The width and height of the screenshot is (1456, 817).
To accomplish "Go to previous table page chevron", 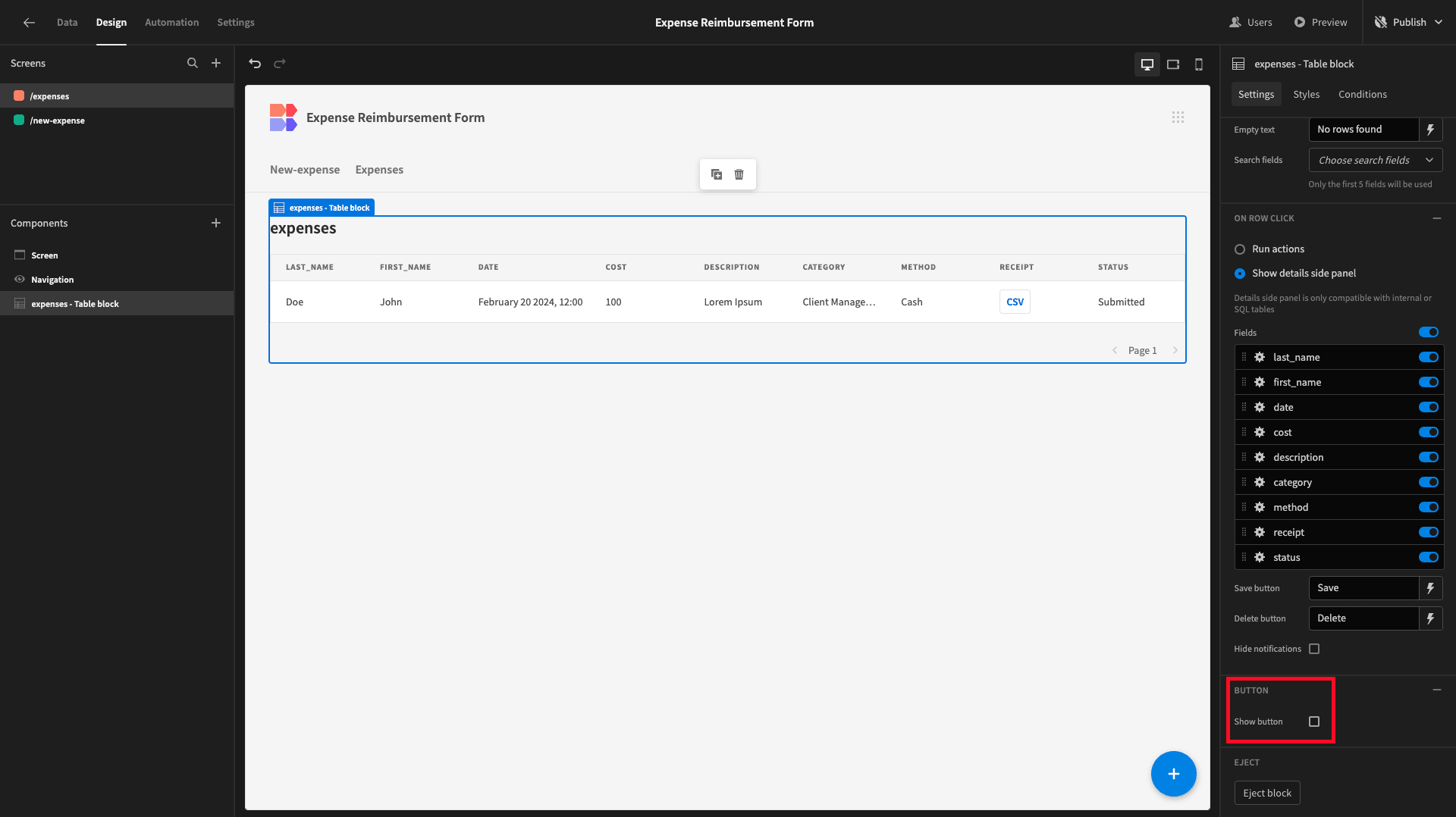I will click(1115, 350).
